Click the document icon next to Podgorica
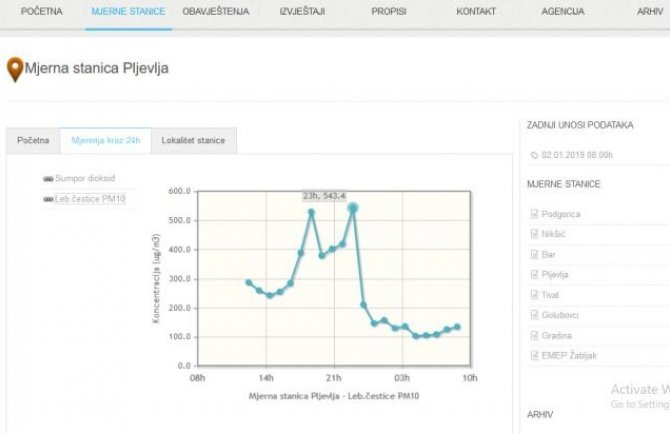Viewport: 670px width, 433px height. pos(534,214)
